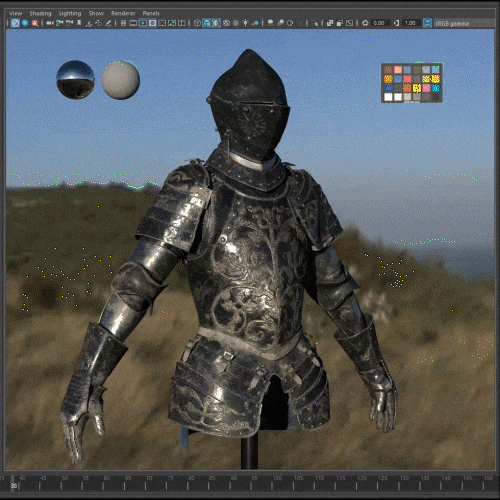Select the gray matte sphere

point(120,80)
